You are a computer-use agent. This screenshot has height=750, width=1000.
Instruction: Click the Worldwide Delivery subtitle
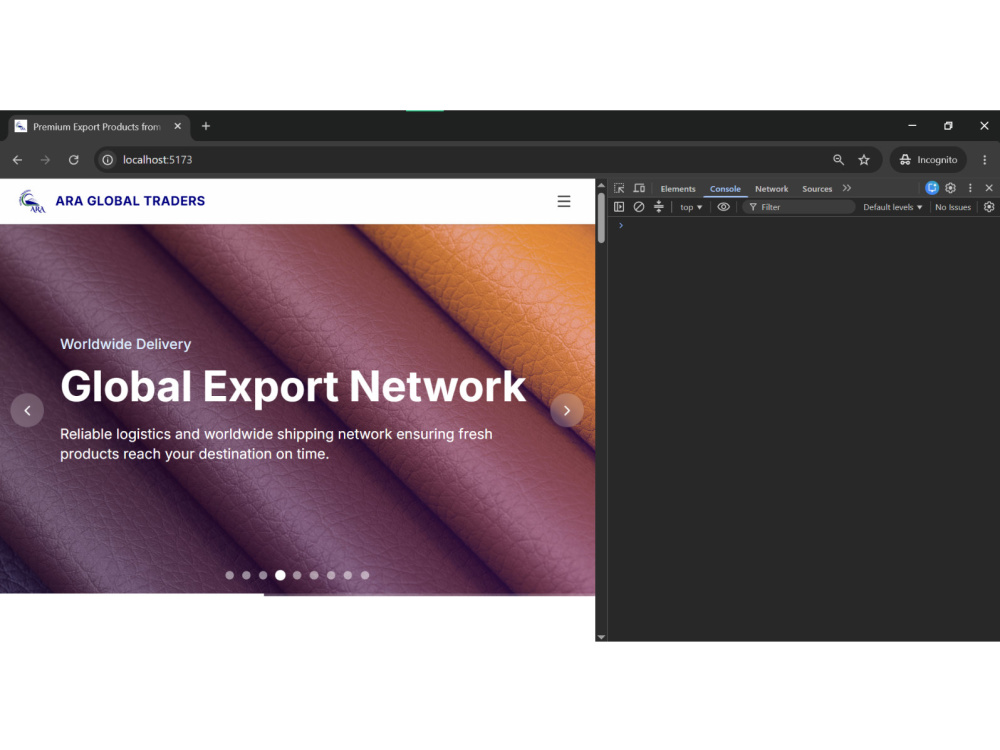126,344
